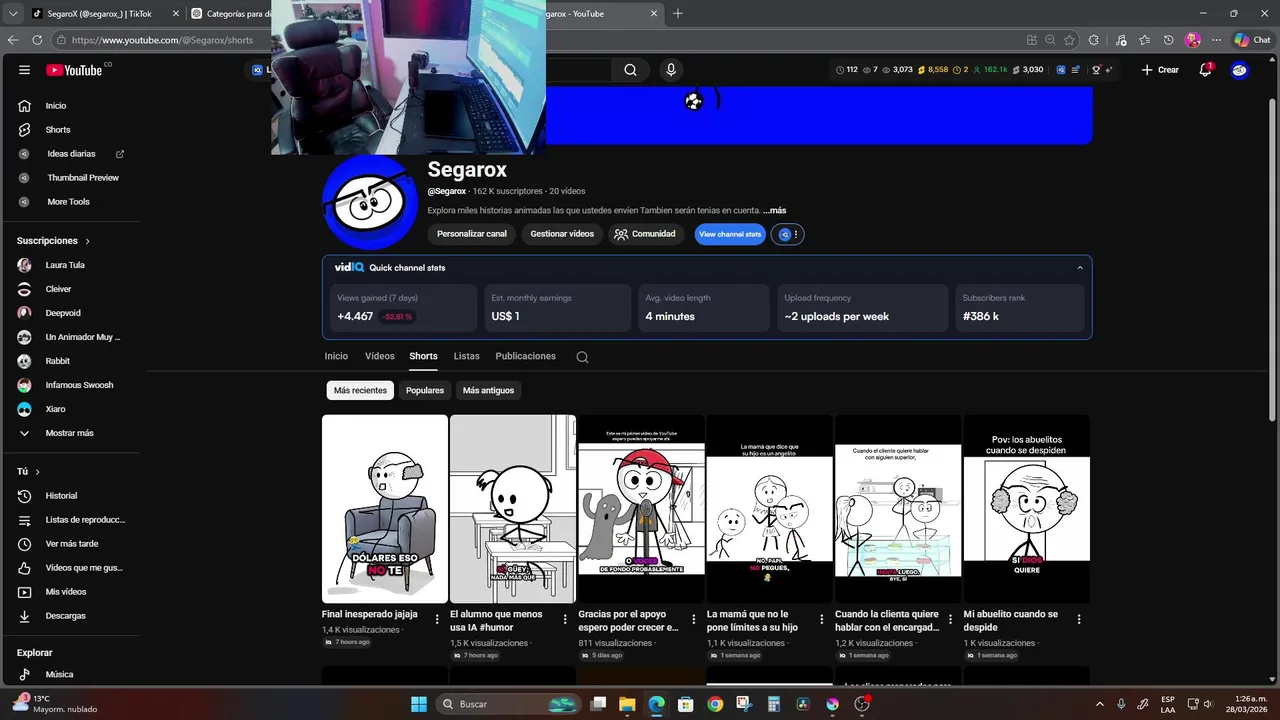Open browser settings three-dot menu
1280x720 pixels.
pyautogui.click(x=1216, y=40)
